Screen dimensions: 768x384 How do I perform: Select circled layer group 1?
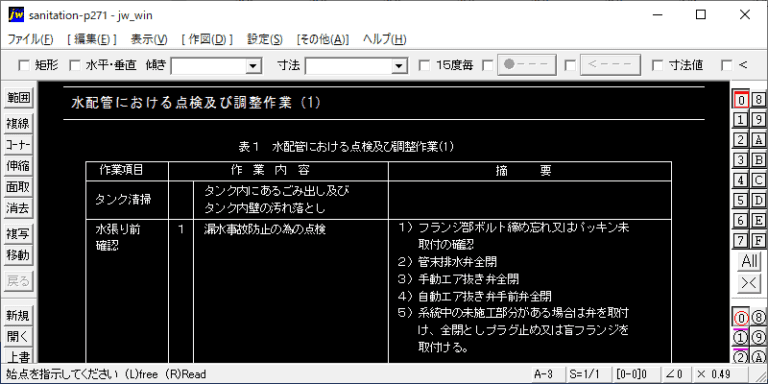pyautogui.click(x=741, y=338)
